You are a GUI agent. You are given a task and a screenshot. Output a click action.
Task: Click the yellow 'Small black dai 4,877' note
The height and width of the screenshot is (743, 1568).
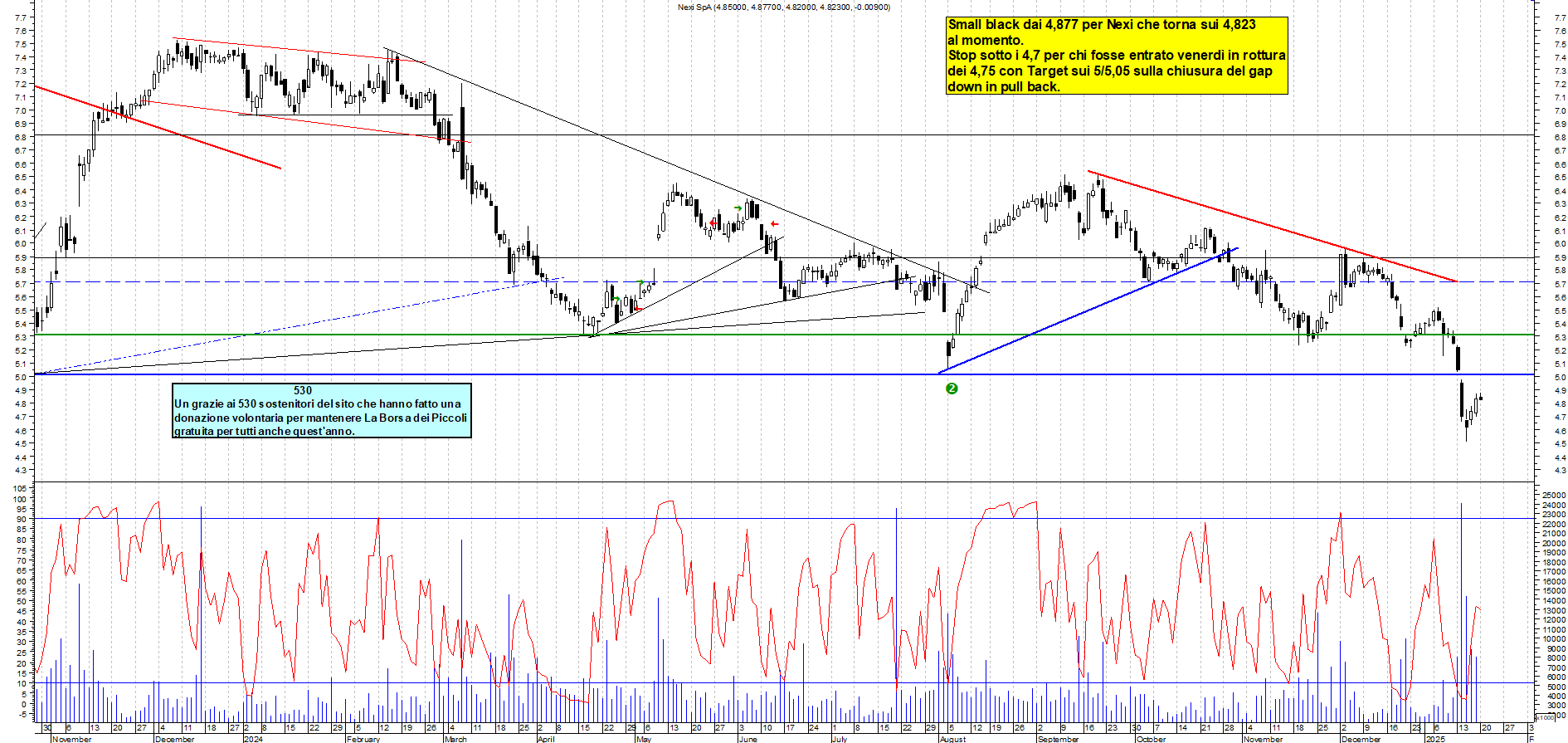1117,56
